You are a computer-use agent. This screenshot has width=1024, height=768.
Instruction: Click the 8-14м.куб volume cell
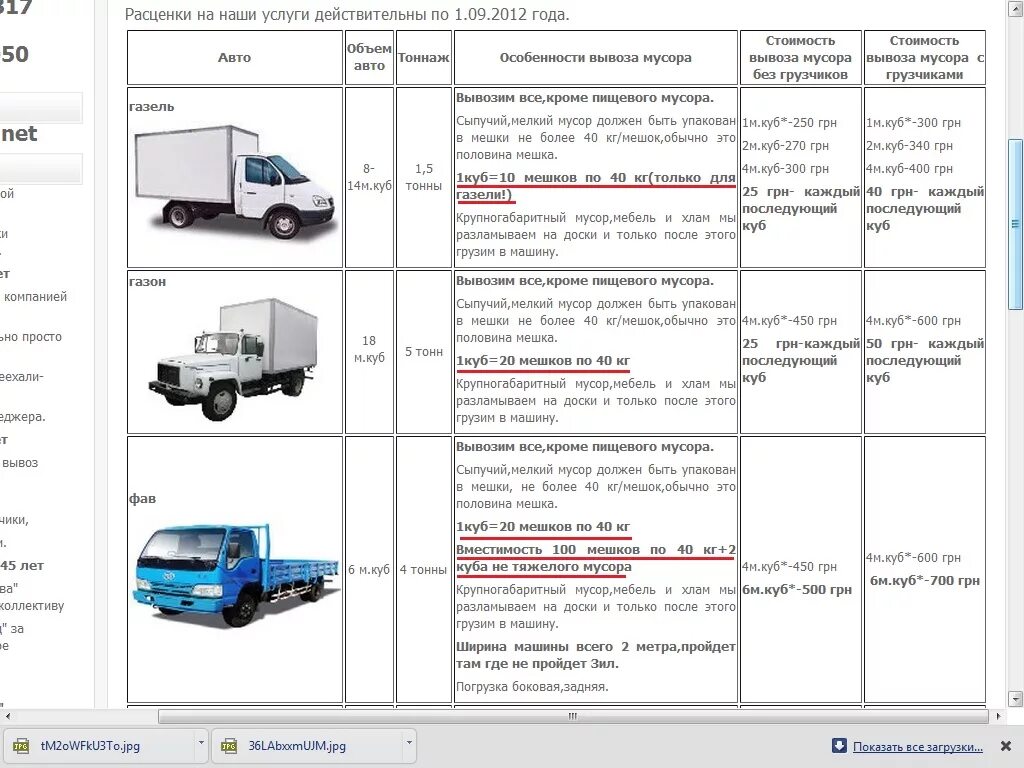coord(369,177)
